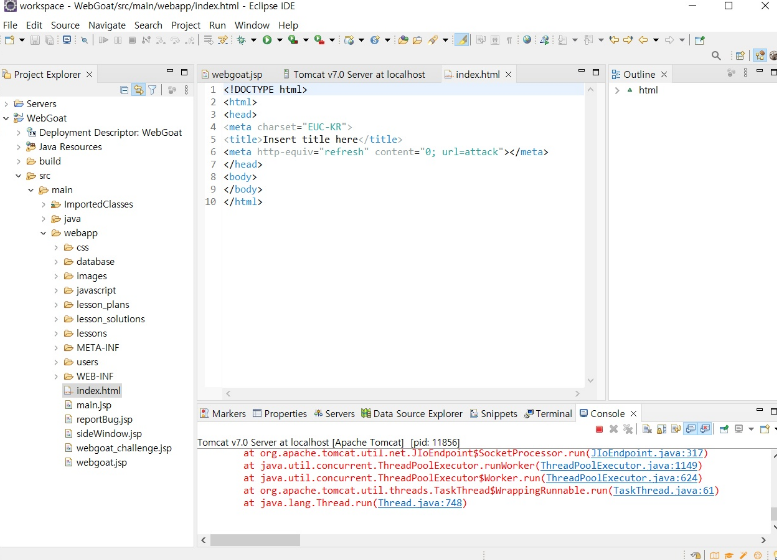Toggle Link with Editor in Project Explorer

pyautogui.click(x=138, y=90)
